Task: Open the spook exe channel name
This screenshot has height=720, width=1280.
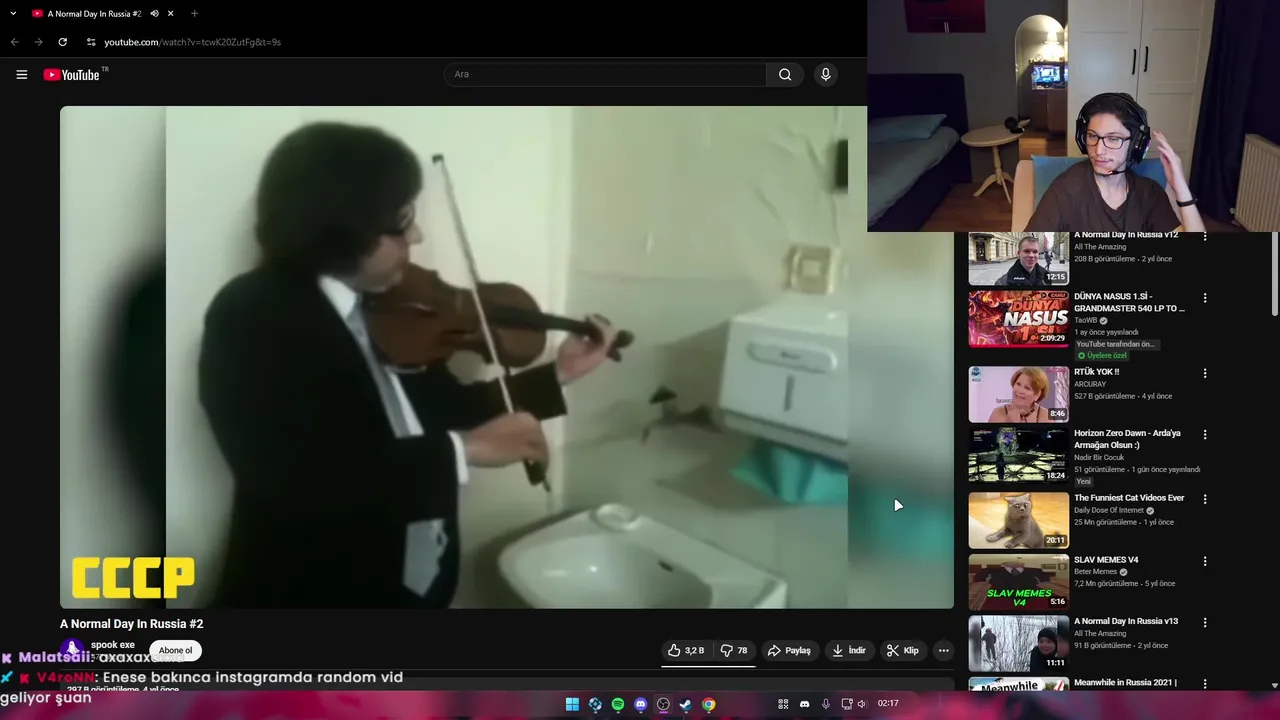Action: tap(113, 645)
